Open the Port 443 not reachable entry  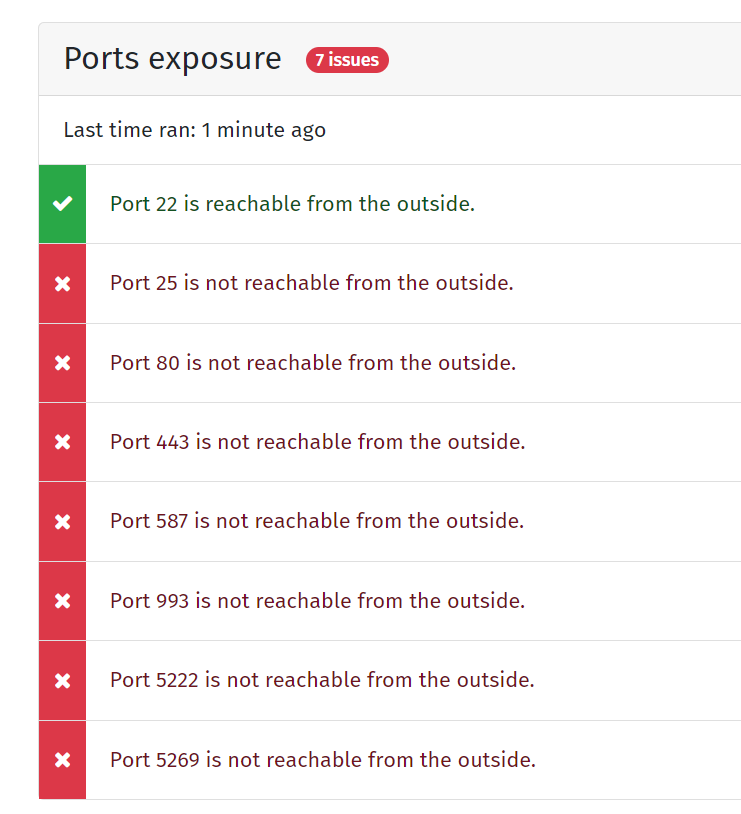[390, 442]
